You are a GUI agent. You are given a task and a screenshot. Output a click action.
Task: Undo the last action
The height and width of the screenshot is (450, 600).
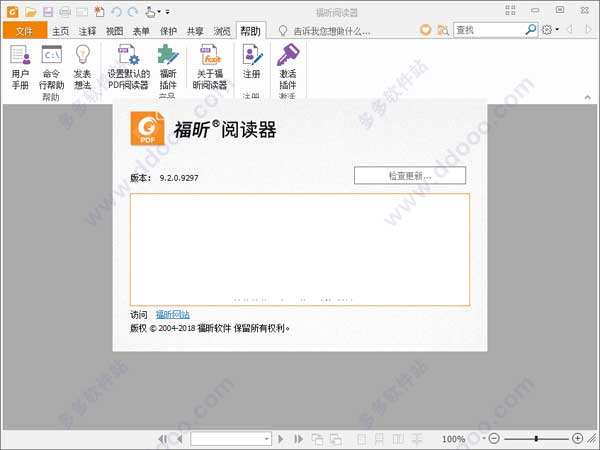pyautogui.click(x=116, y=12)
